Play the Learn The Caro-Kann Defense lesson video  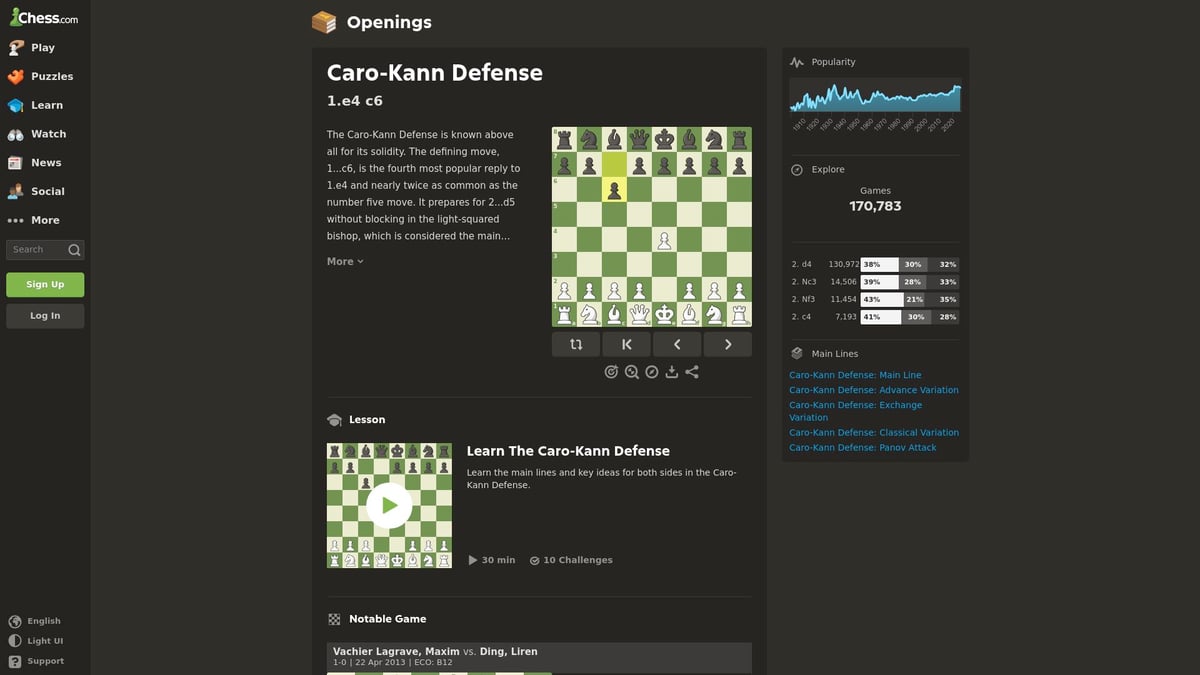coord(388,505)
